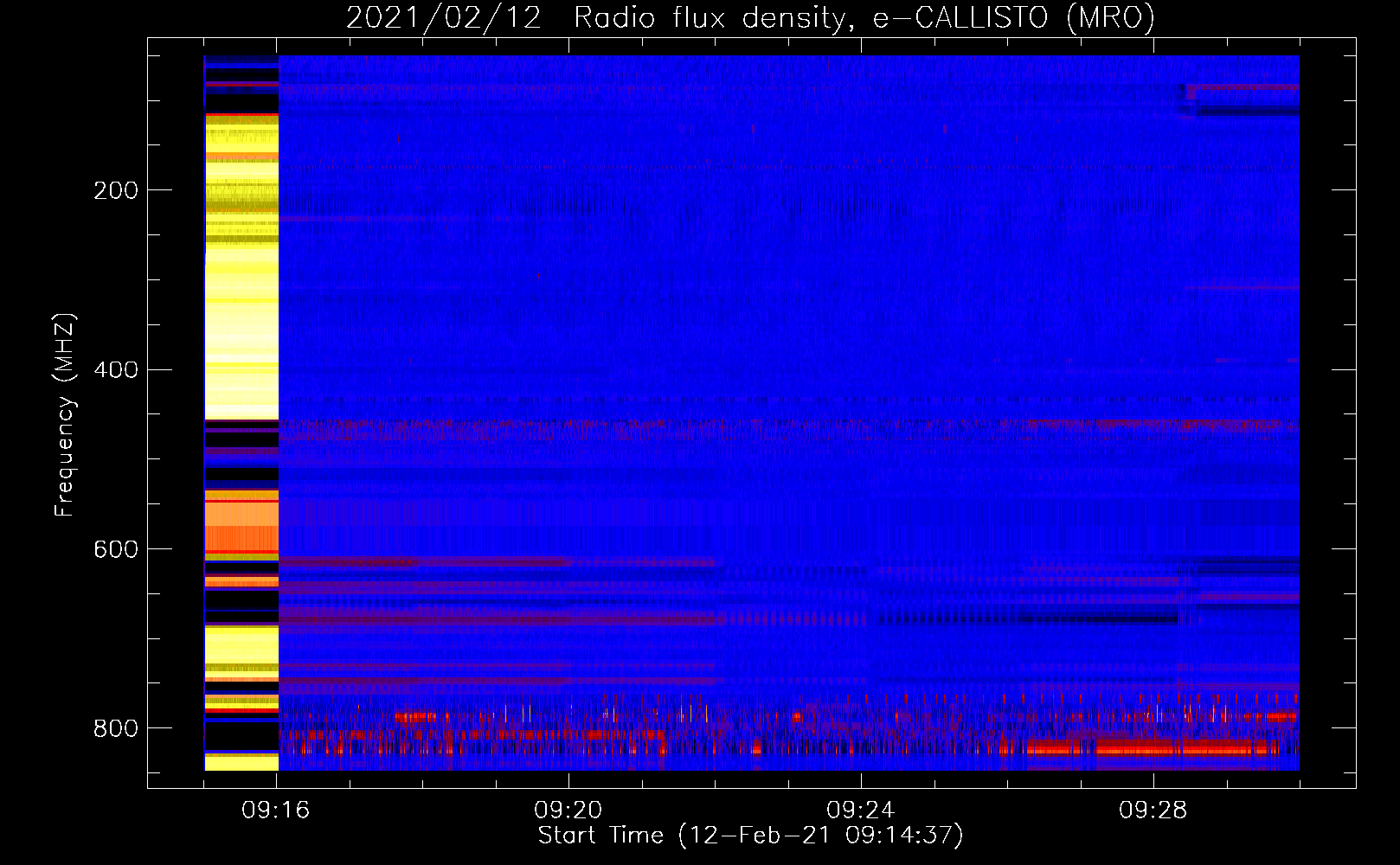Click the "Frequency (MHZ)" y-axis label
This screenshot has height=865, width=1400.
pyautogui.click(x=64, y=414)
